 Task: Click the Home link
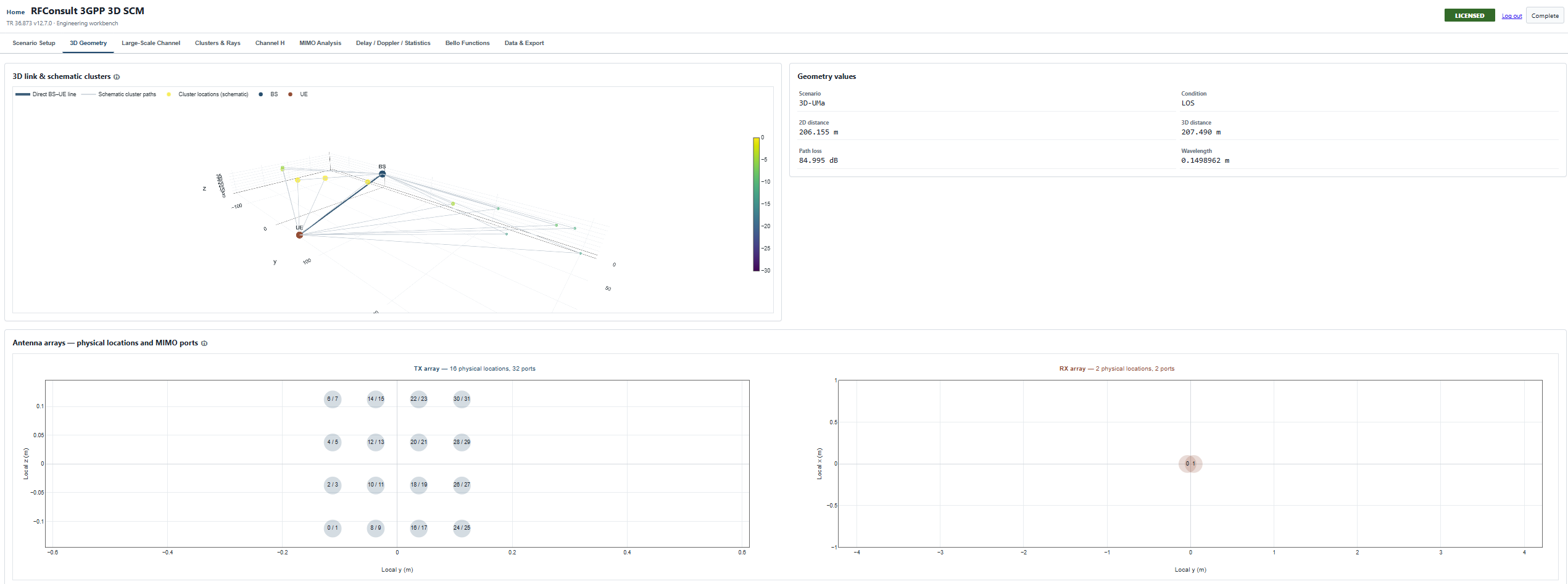(x=15, y=12)
